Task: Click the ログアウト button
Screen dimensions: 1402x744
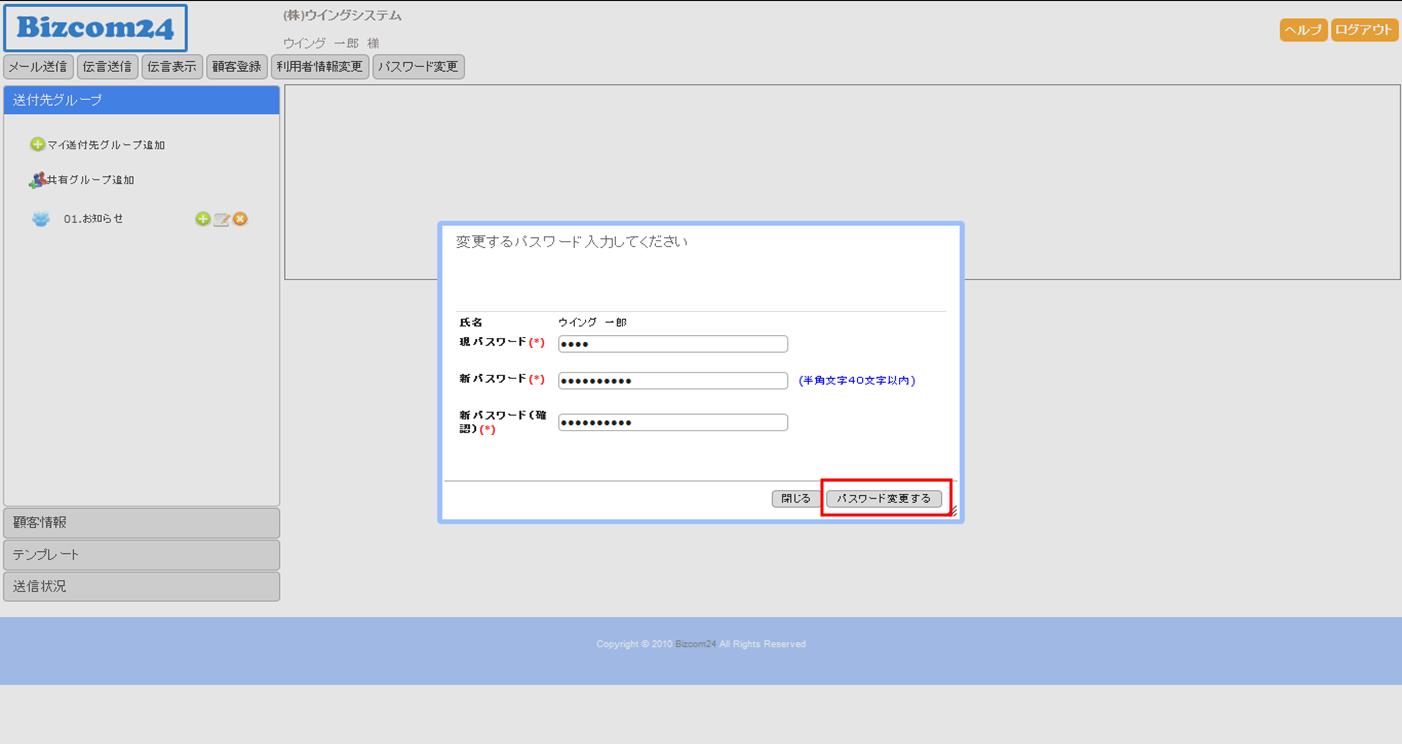Action: [1363, 30]
